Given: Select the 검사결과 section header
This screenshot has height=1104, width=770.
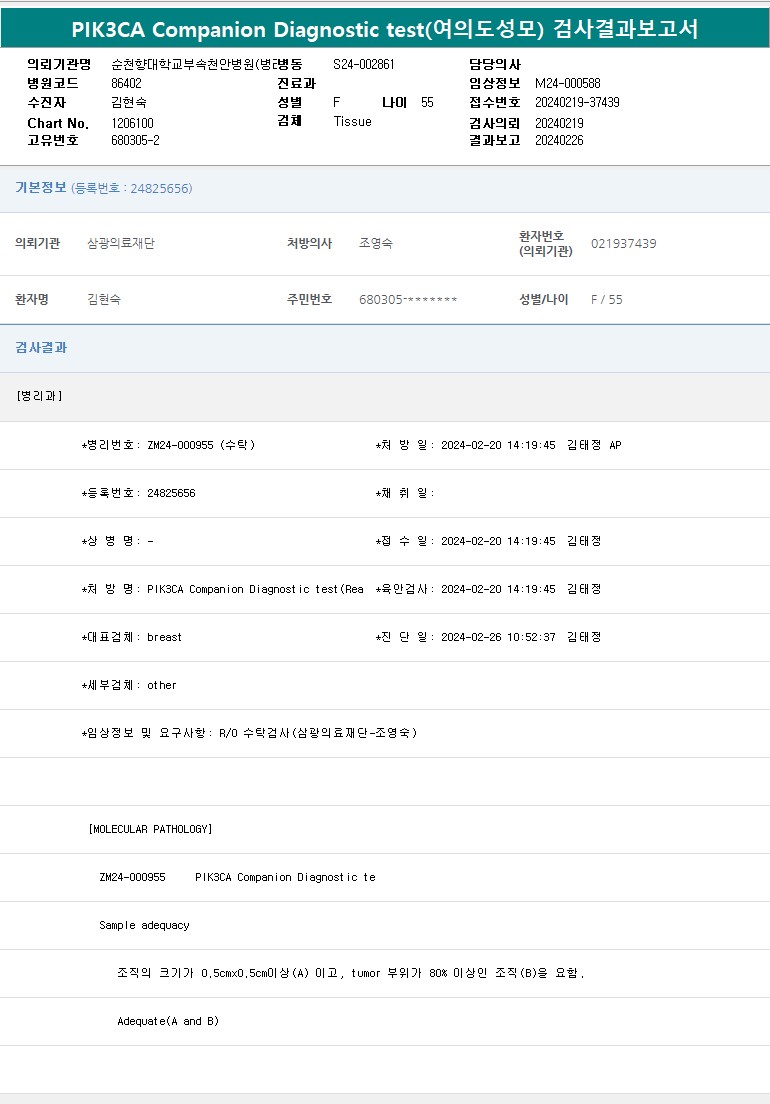Looking at the screenshot, I should click(41, 348).
